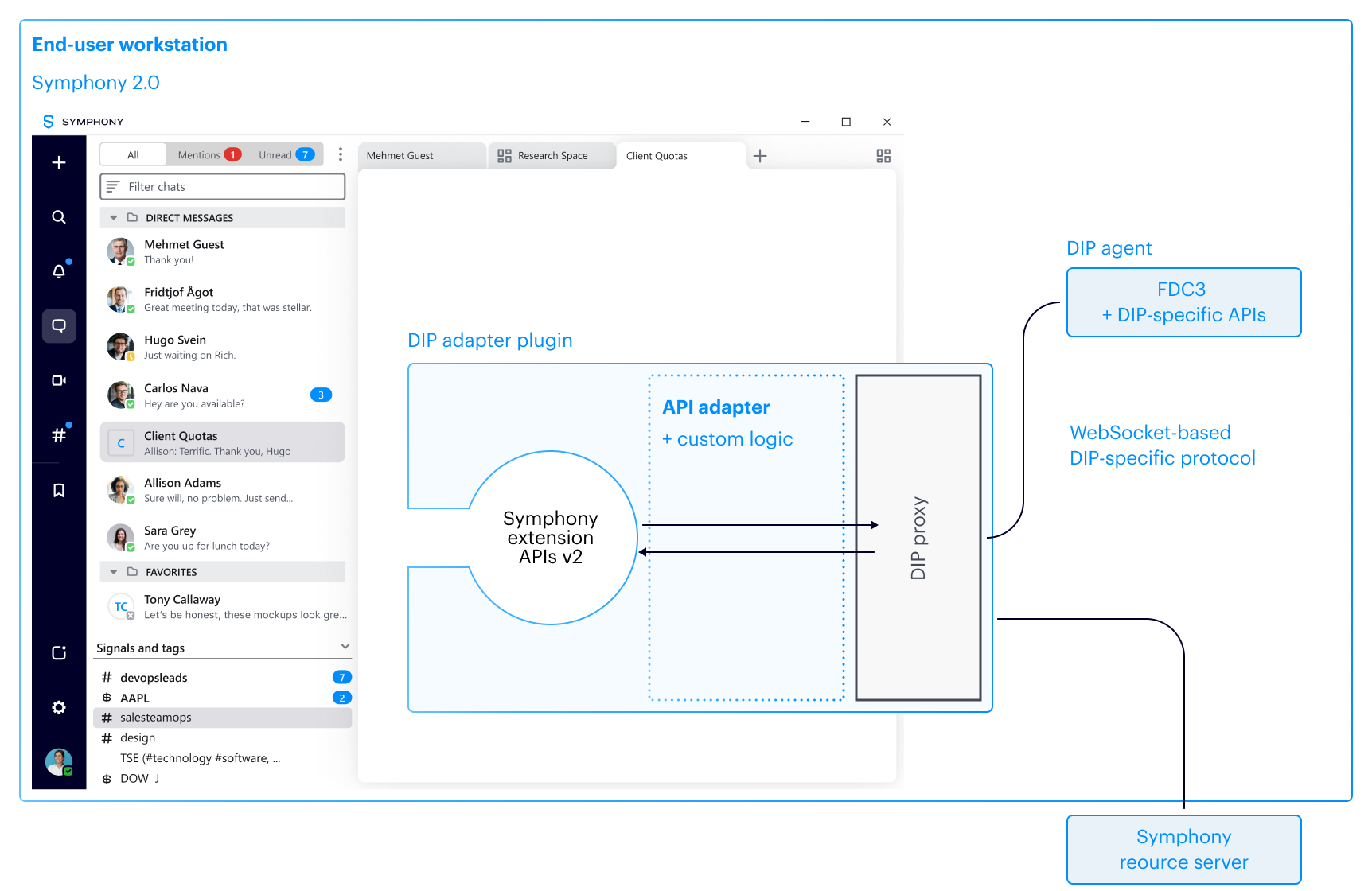Collapse the Favorites section
The height and width of the screenshot is (891, 1372).
click(114, 572)
